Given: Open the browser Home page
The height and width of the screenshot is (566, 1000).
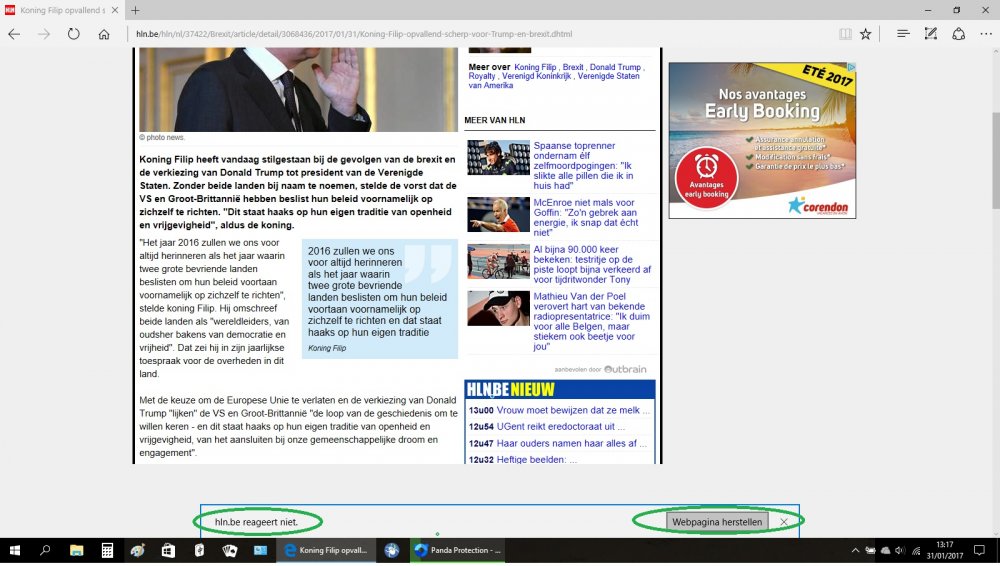Looking at the screenshot, I should pos(104,34).
